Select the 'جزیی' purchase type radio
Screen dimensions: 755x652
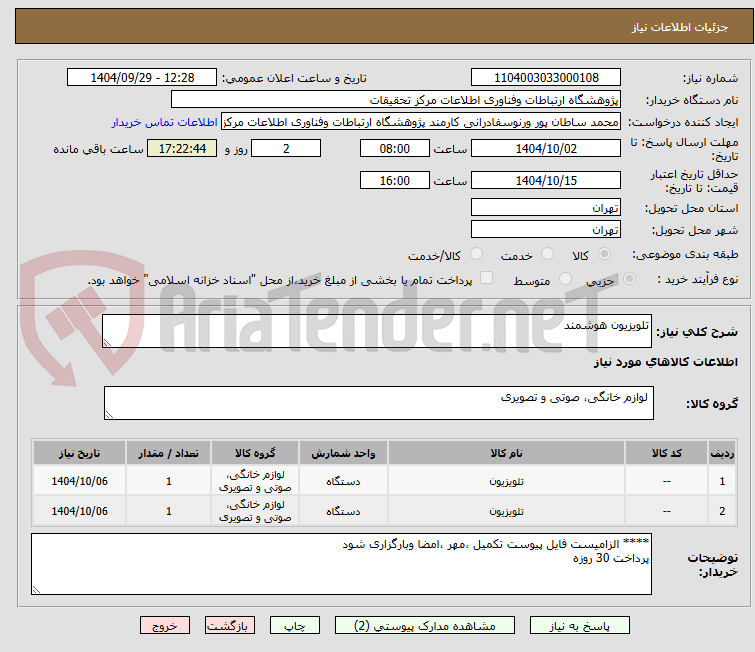coord(629,279)
